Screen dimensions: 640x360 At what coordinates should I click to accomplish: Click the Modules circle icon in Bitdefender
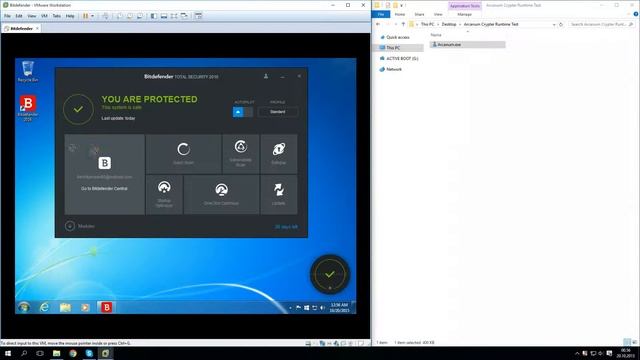coord(70,226)
